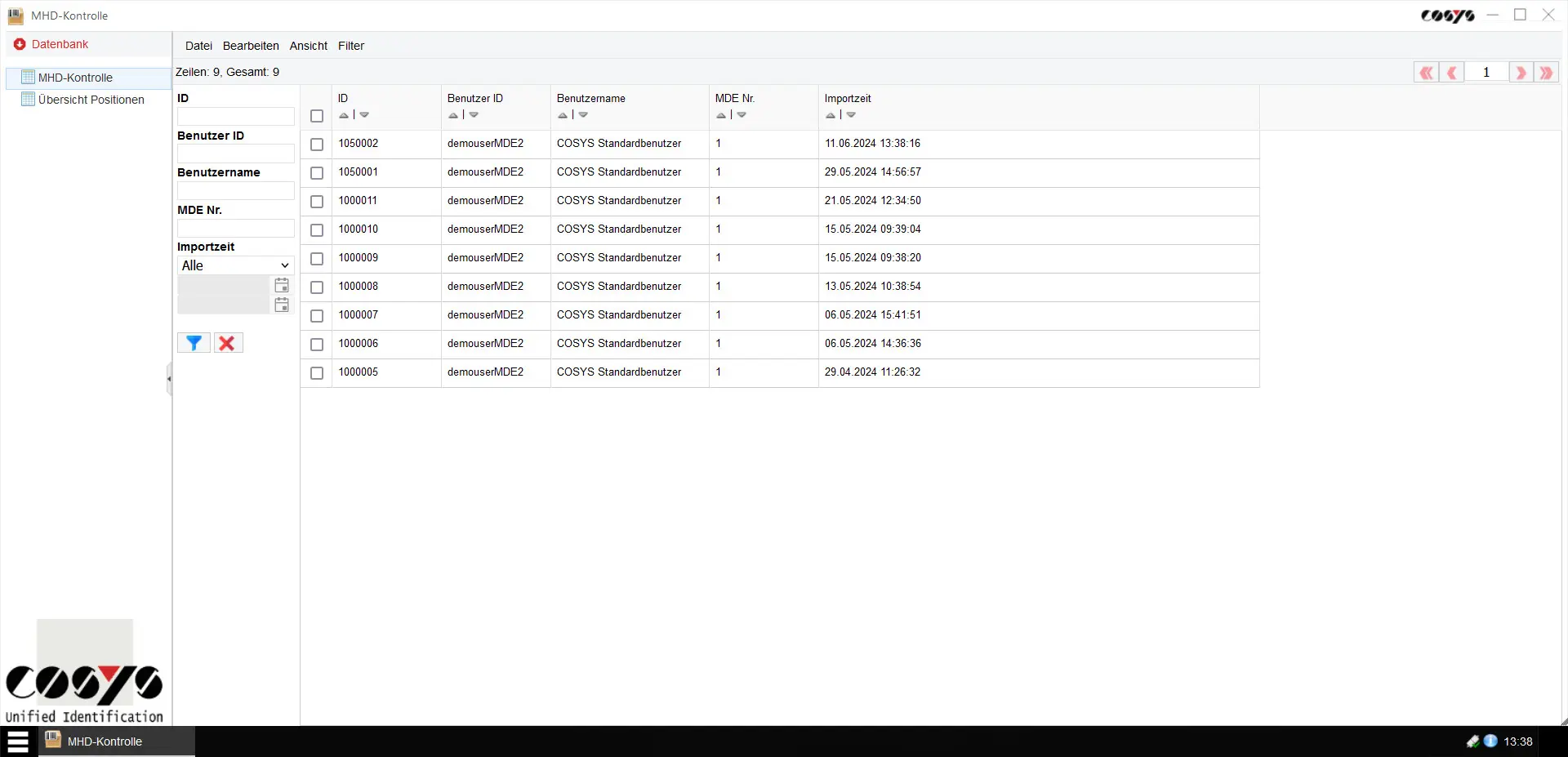
Task: Open second Importzeit calendar picker
Action: point(282,305)
